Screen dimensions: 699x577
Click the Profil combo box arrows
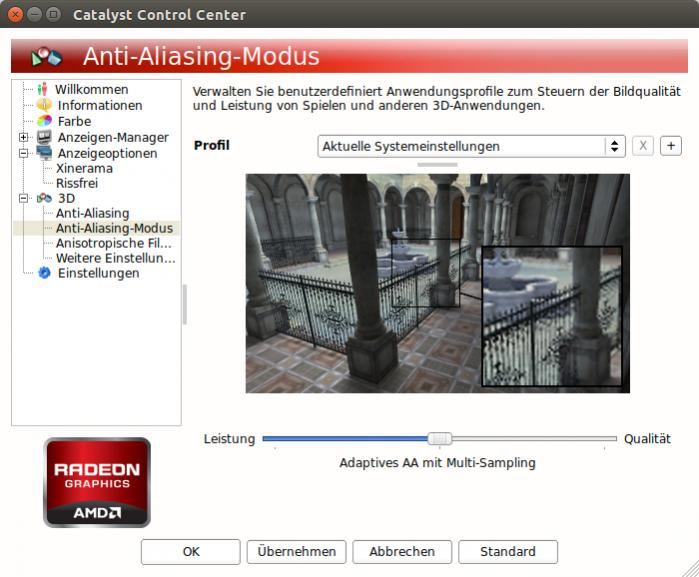[614, 146]
